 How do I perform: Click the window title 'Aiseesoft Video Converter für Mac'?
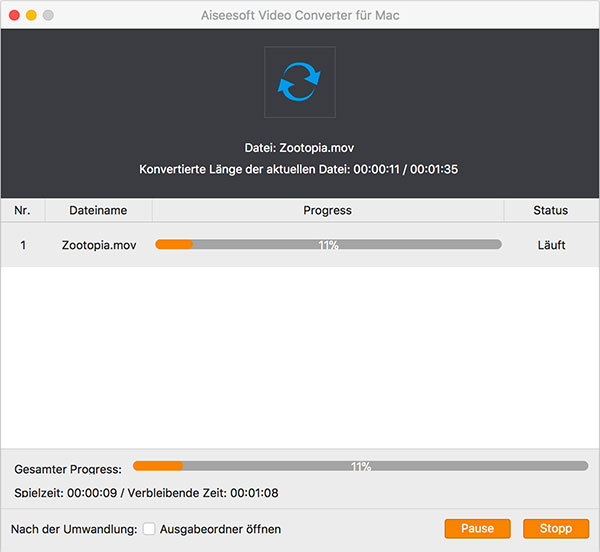pos(300,15)
